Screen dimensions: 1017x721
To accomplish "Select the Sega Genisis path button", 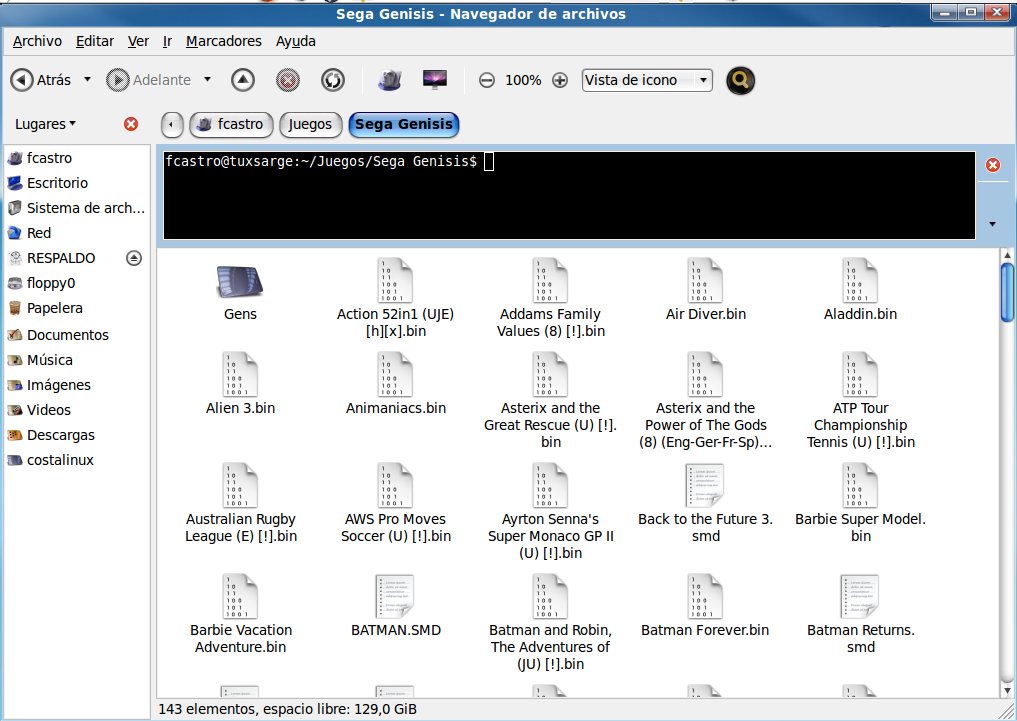I will click(403, 124).
